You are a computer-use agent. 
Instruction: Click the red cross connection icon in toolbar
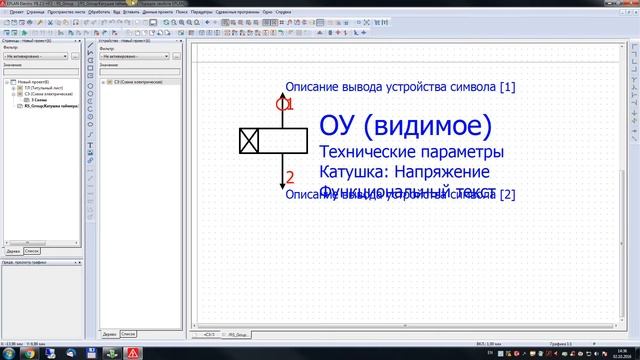338,33
